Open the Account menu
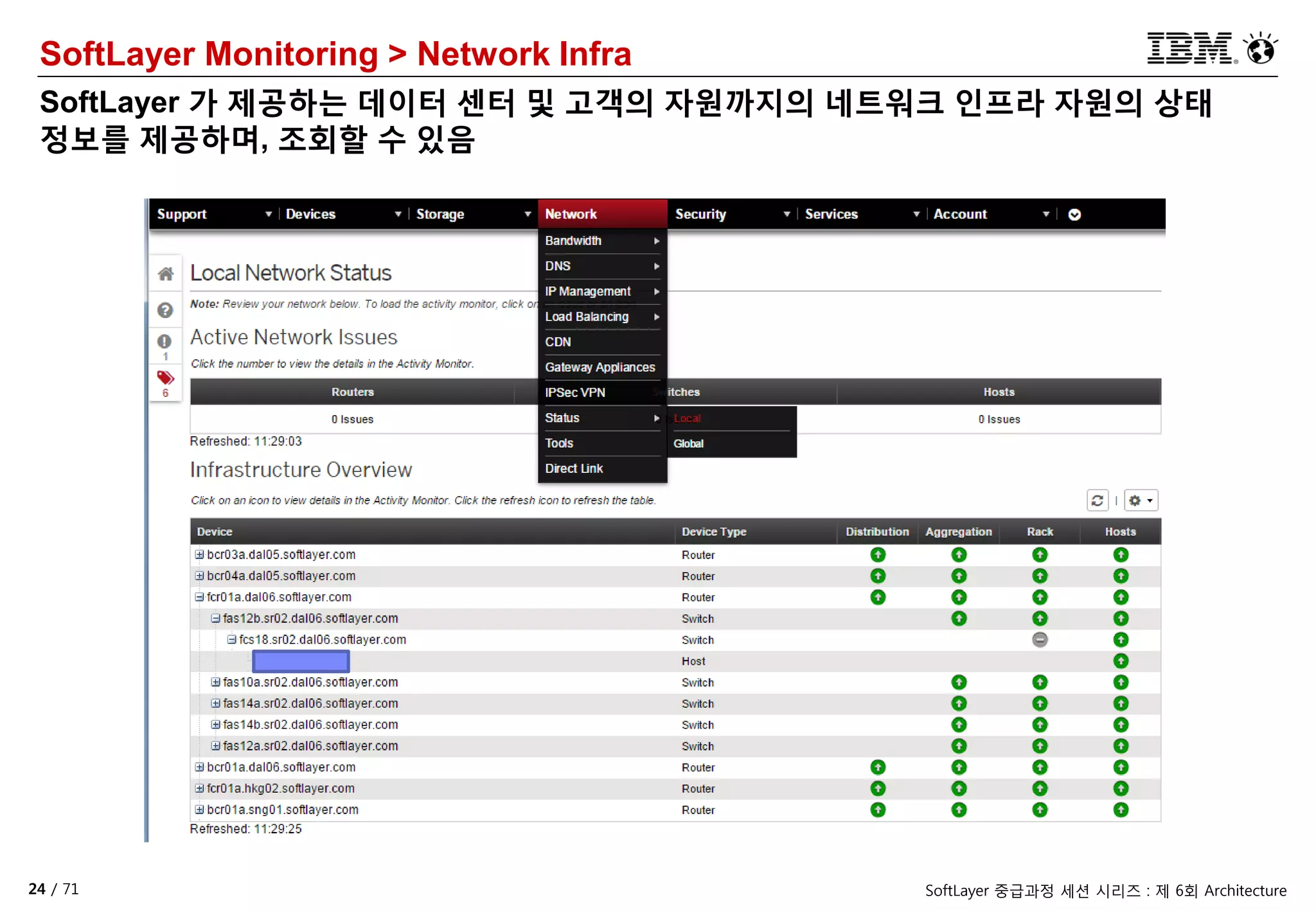 pos(991,214)
